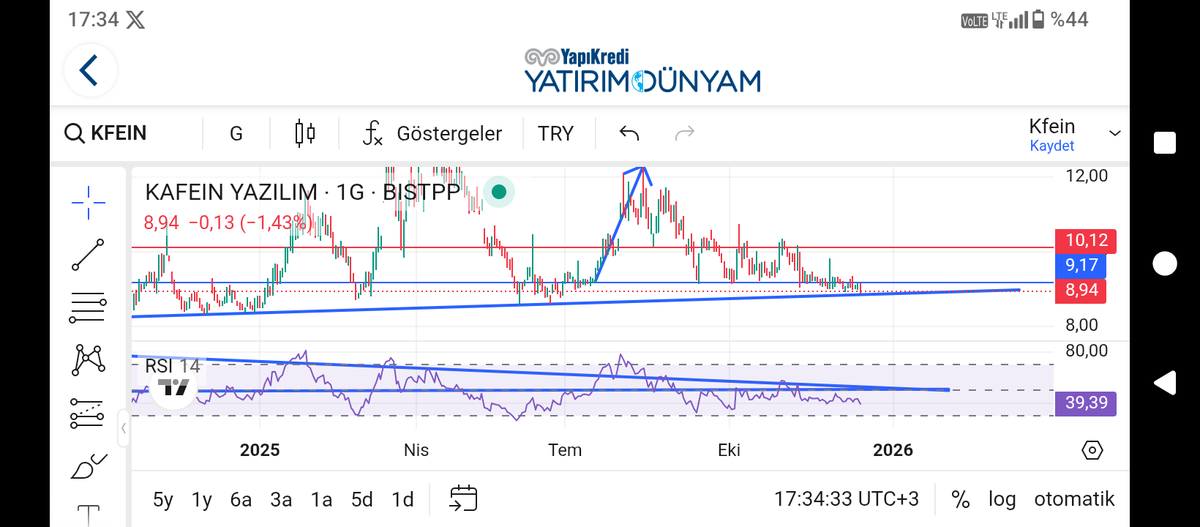The image size is (1200, 527).
Task: Open chart settings hexagon gear icon
Action: (x=1092, y=451)
